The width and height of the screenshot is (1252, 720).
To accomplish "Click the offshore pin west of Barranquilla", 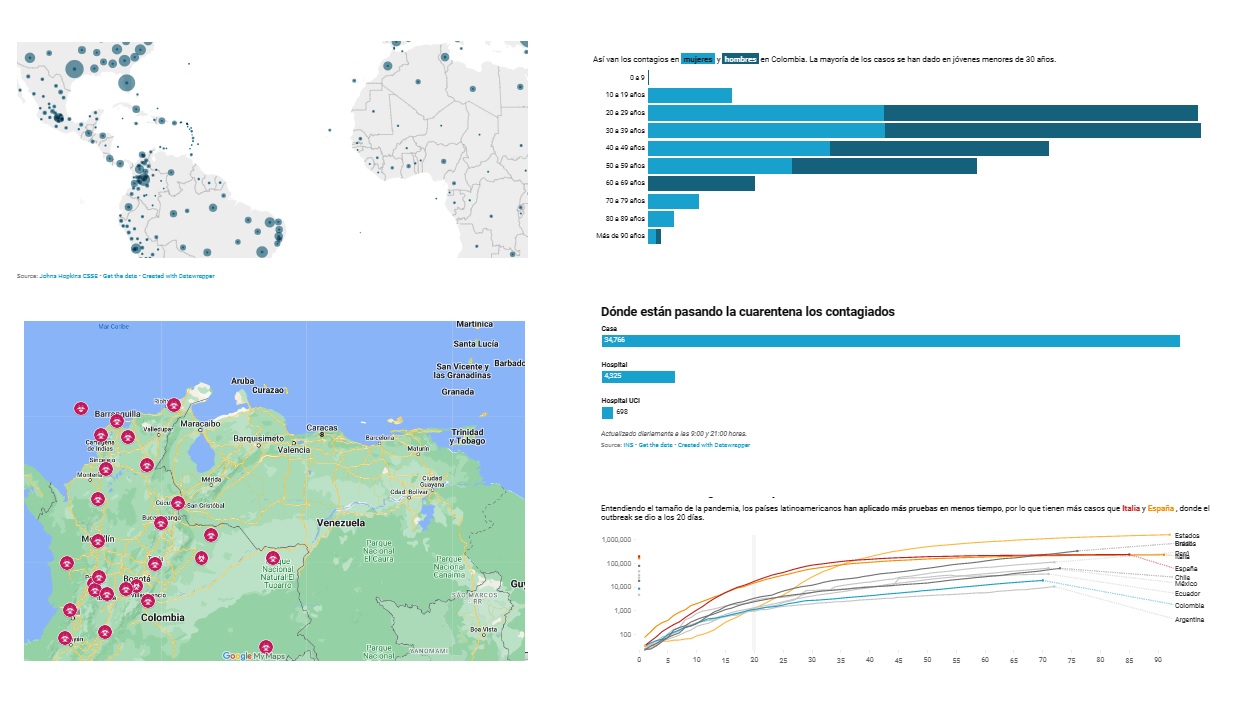I will 80,407.
